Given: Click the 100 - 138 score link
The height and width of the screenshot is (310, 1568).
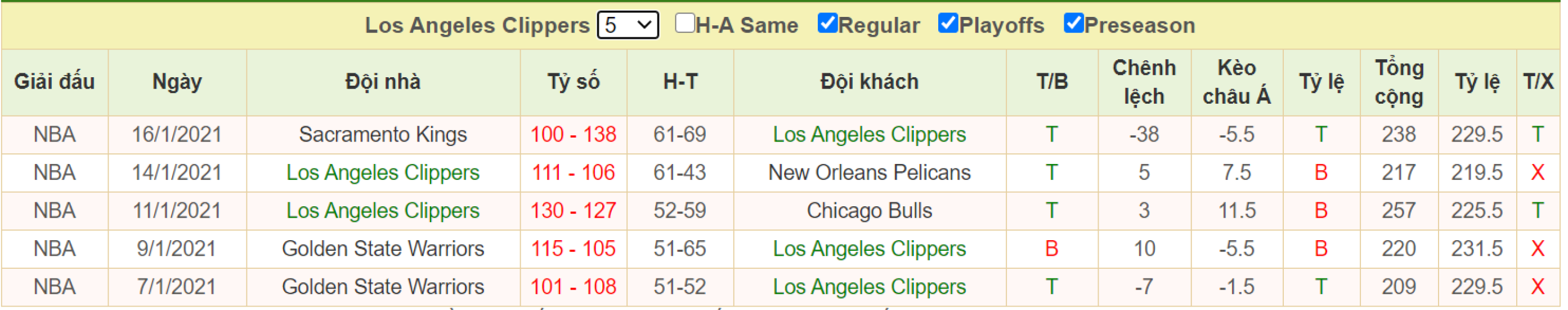Looking at the screenshot, I should (x=574, y=135).
